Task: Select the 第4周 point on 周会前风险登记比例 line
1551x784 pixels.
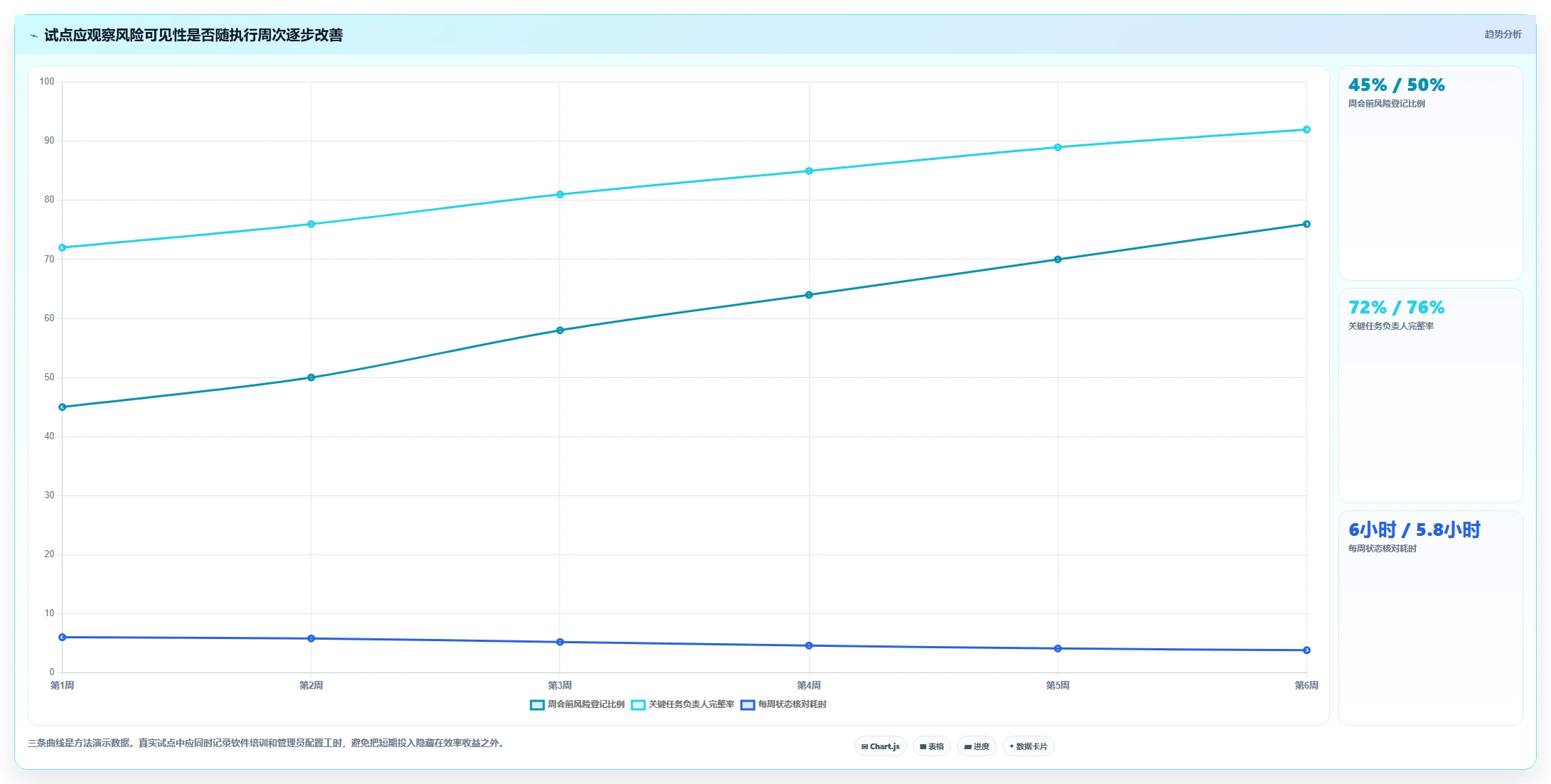Action: (809, 295)
